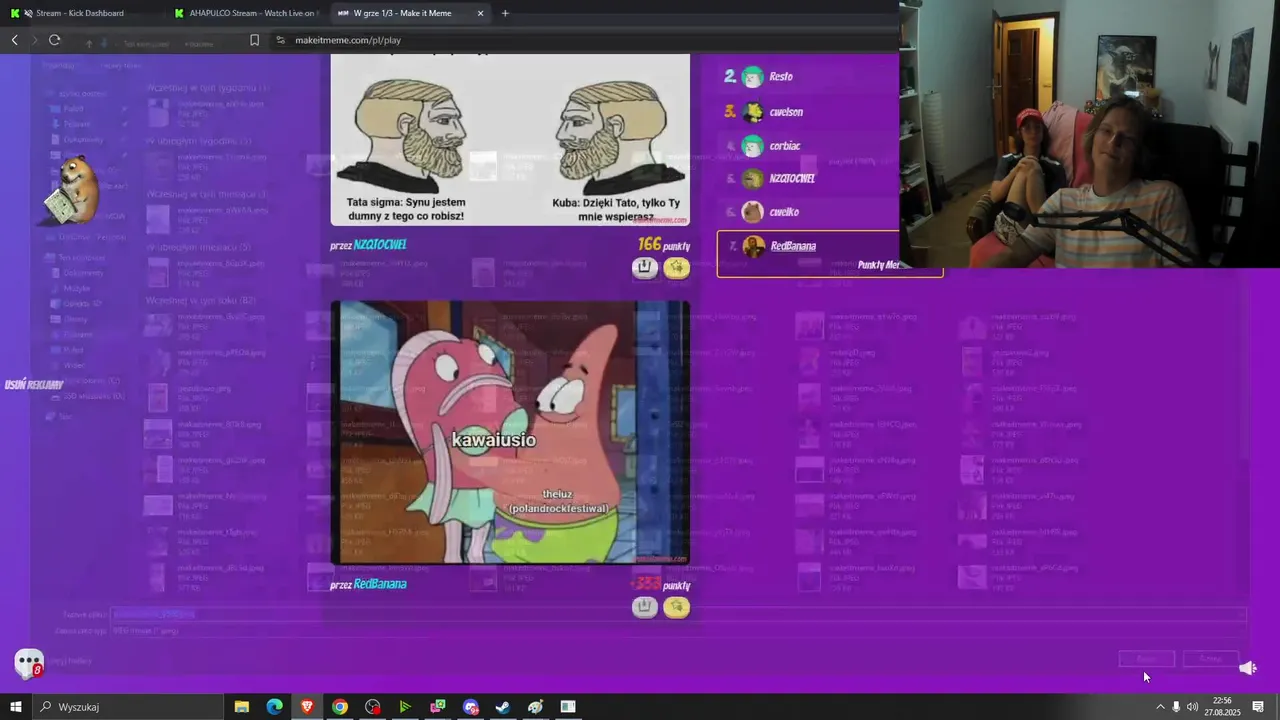Open Google Chrome from the taskbar
Image resolution: width=1280 pixels, height=720 pixels.
click(340, 707)
